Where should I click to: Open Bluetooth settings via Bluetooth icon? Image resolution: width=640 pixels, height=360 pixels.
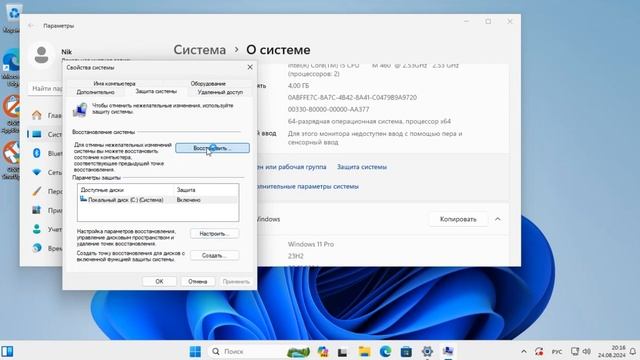click(37, 153)
